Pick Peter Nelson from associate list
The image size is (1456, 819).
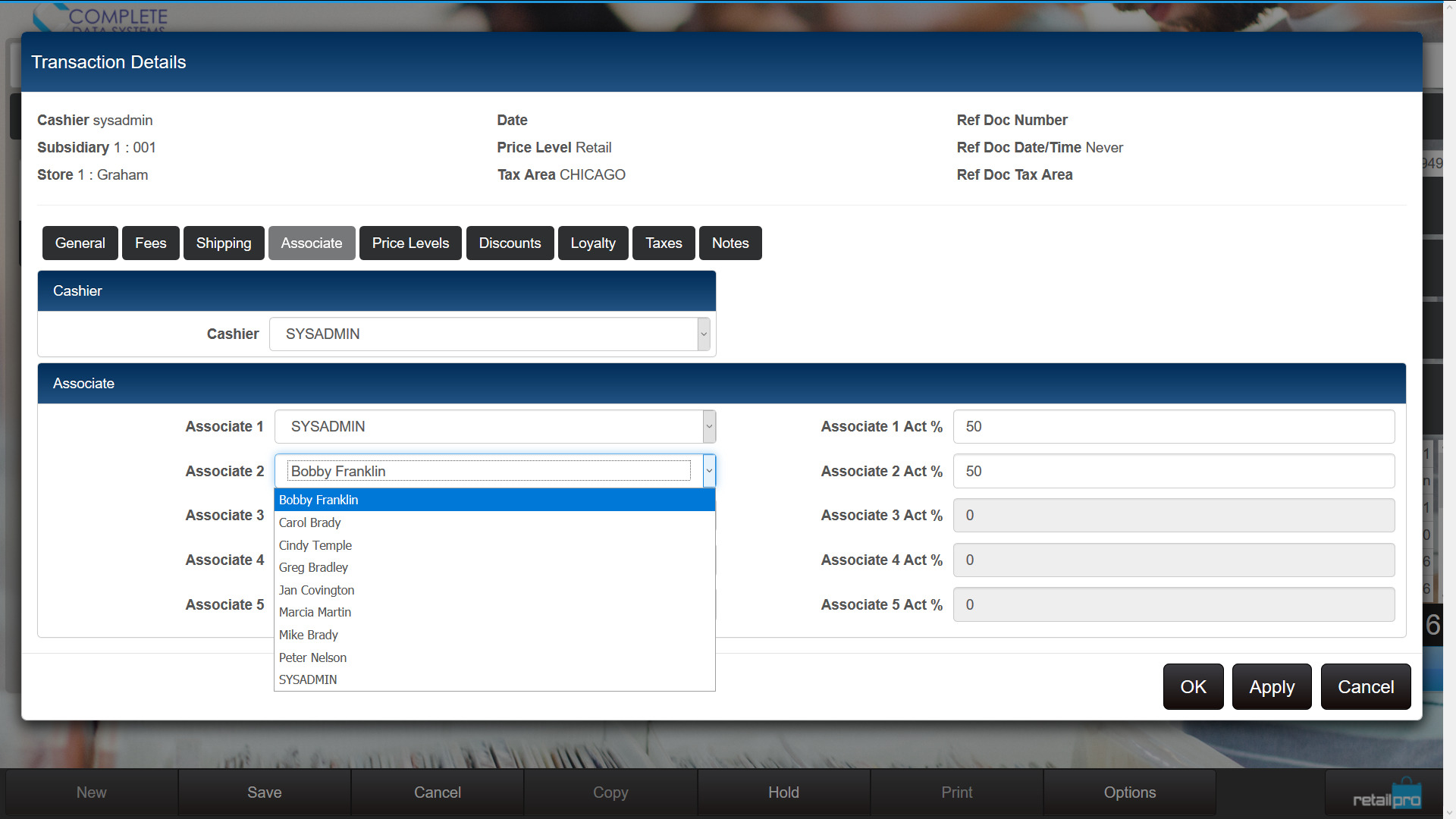(x=312, y=657)
